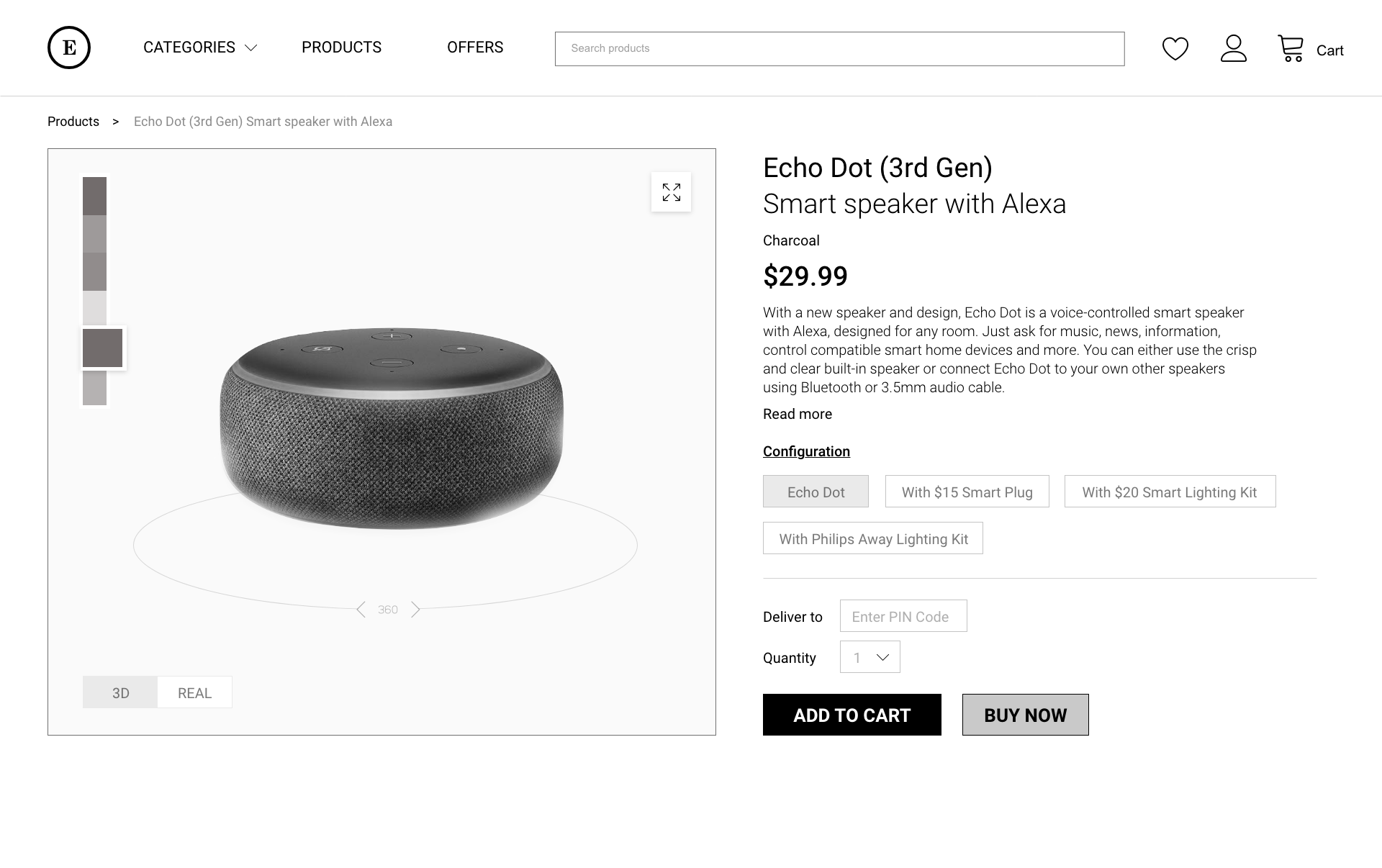Viewport: 1382px width, 868px height.
Task: Open the Quantity dropdown
Action: [x=870, y=657]
